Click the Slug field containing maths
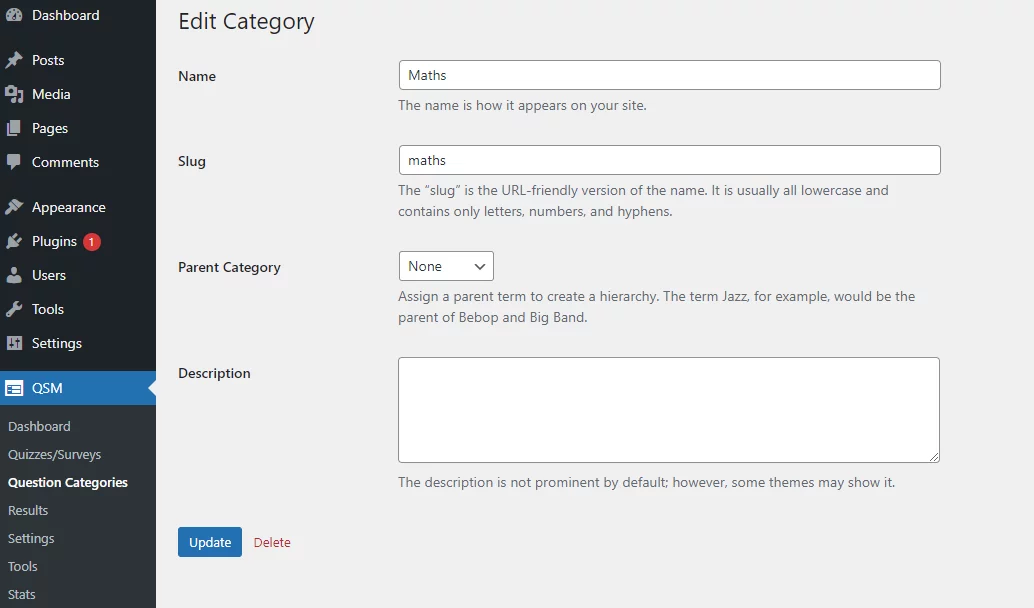The image size is (1034, 608). pos(669,160)
